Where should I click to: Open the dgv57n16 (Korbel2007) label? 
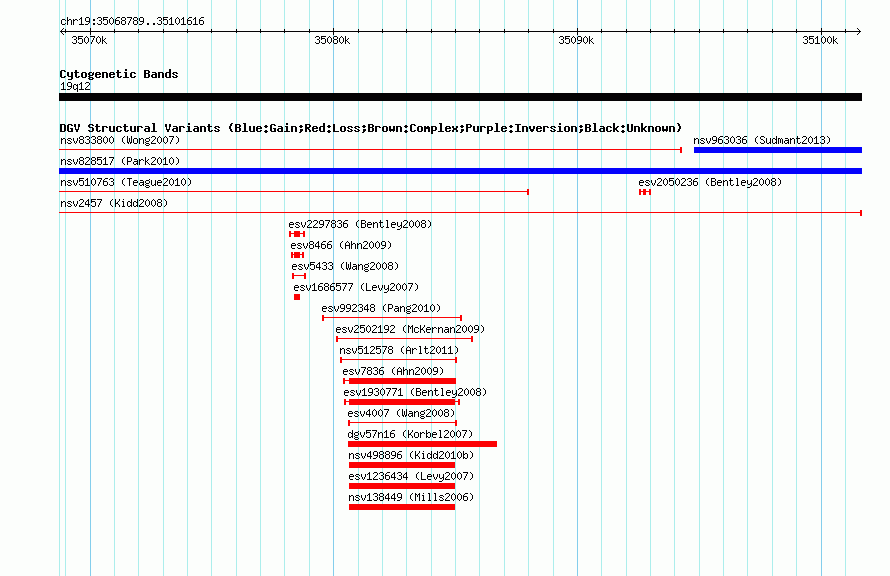coord(410,434)
